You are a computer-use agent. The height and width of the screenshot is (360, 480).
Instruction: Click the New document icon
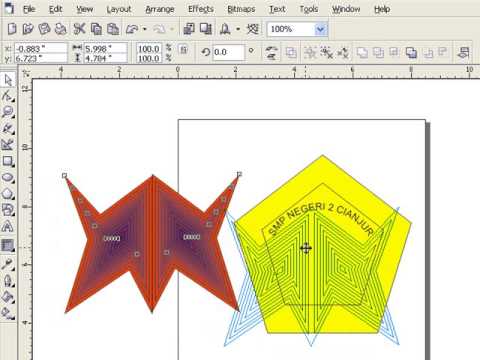[12, 29]
